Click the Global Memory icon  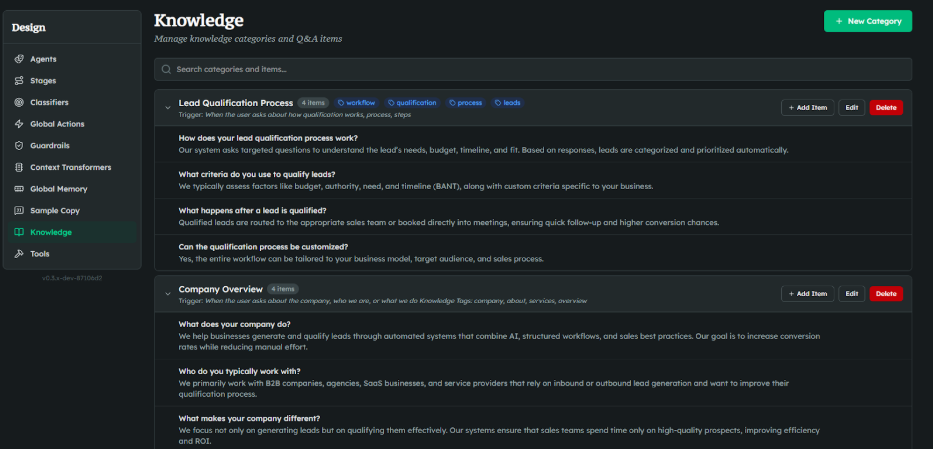tap(20, 189)
